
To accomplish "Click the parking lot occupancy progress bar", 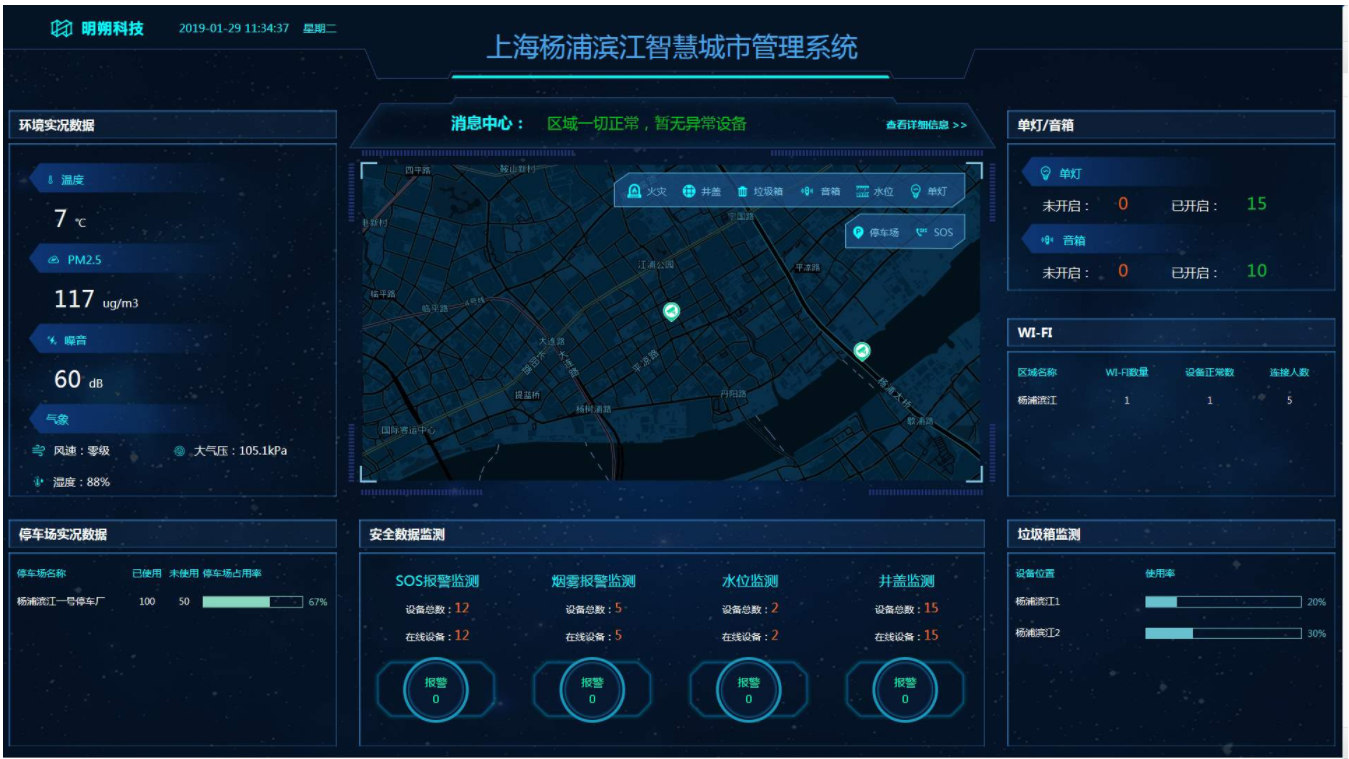I will (x=253, y=602).
